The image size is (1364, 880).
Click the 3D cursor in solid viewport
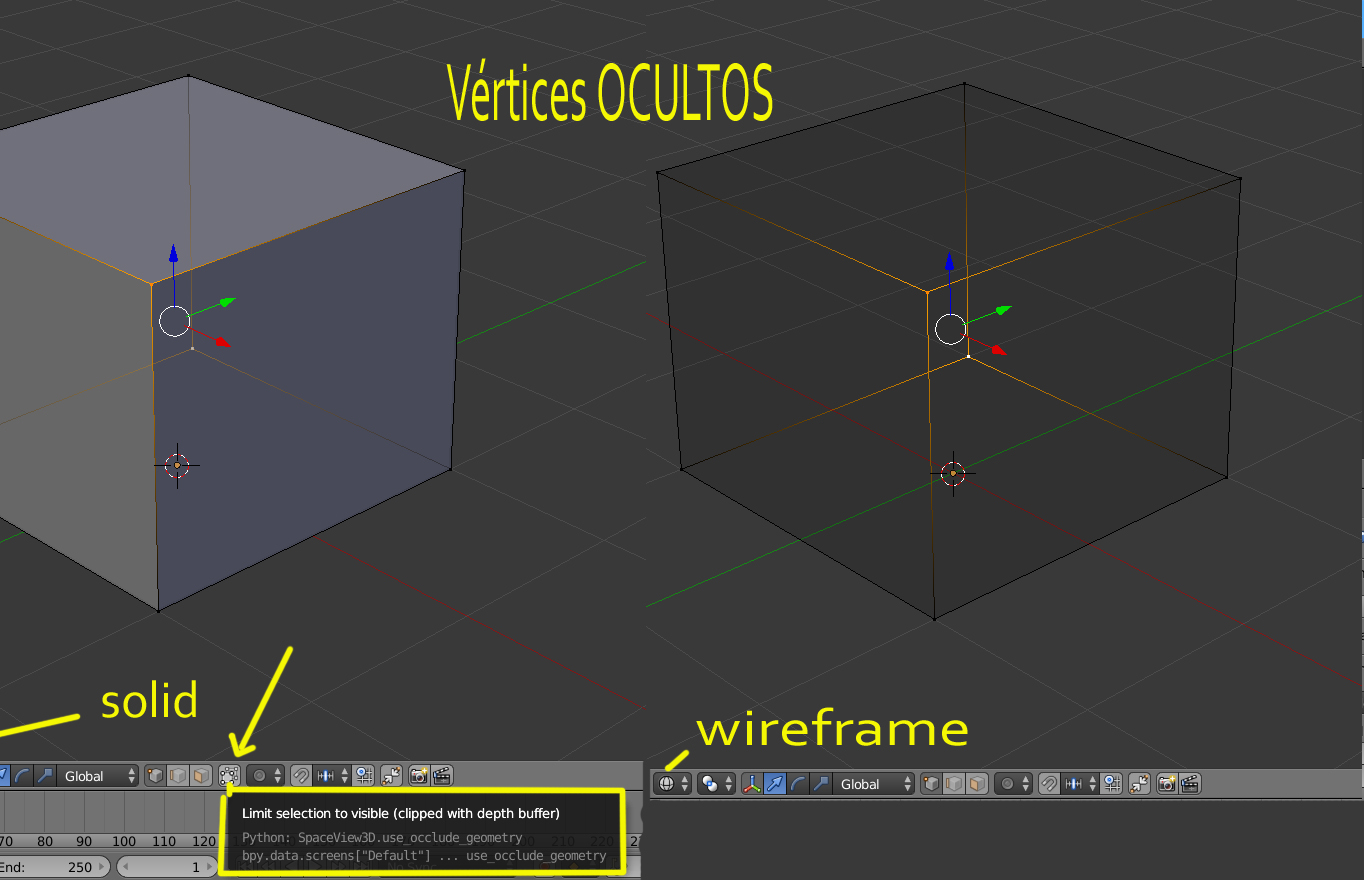tap(177, 465)
